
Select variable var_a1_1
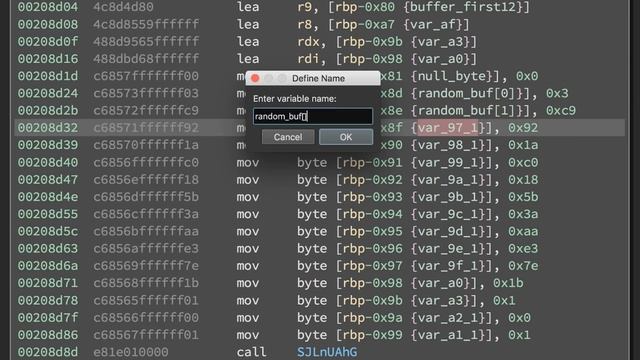447,335
